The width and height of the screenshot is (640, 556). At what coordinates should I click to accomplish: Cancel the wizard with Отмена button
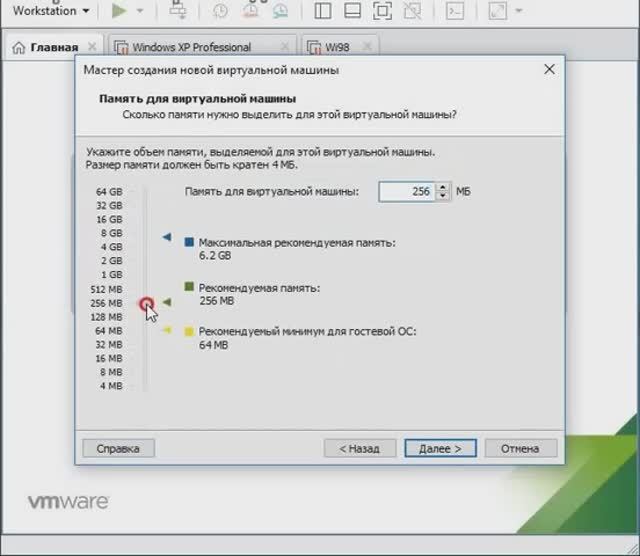pyautogui.click(x=520, y=449)
